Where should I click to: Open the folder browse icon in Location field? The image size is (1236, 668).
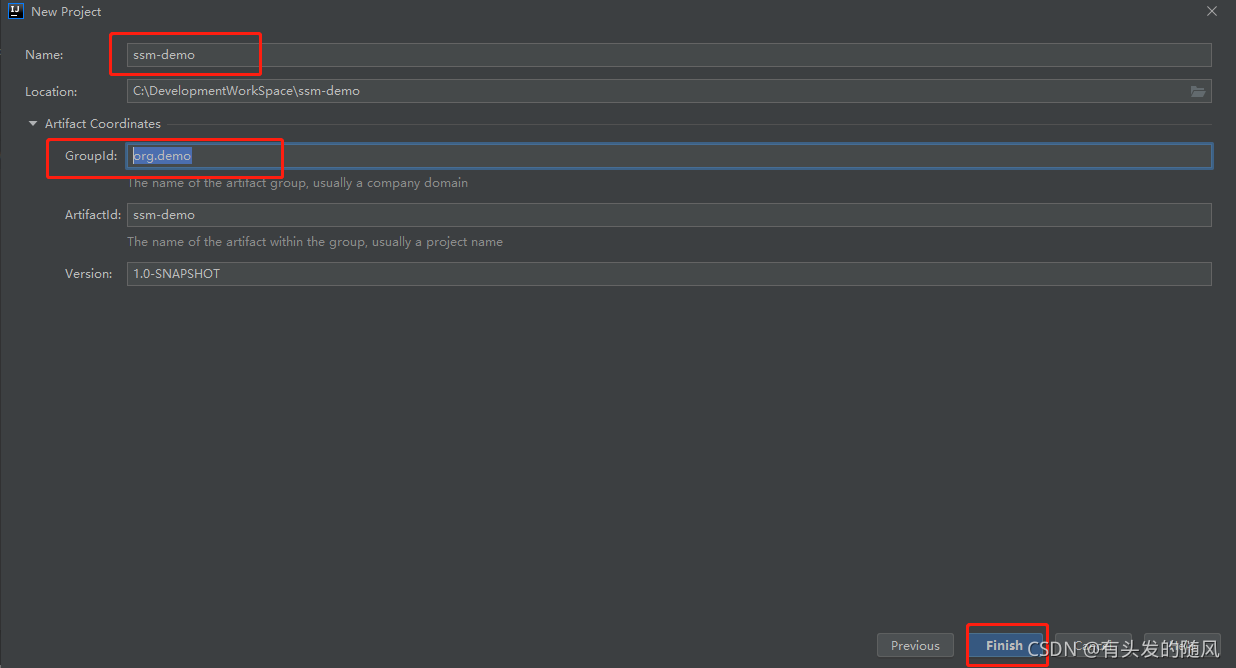pyautogui.click(x=1197, y=91)
